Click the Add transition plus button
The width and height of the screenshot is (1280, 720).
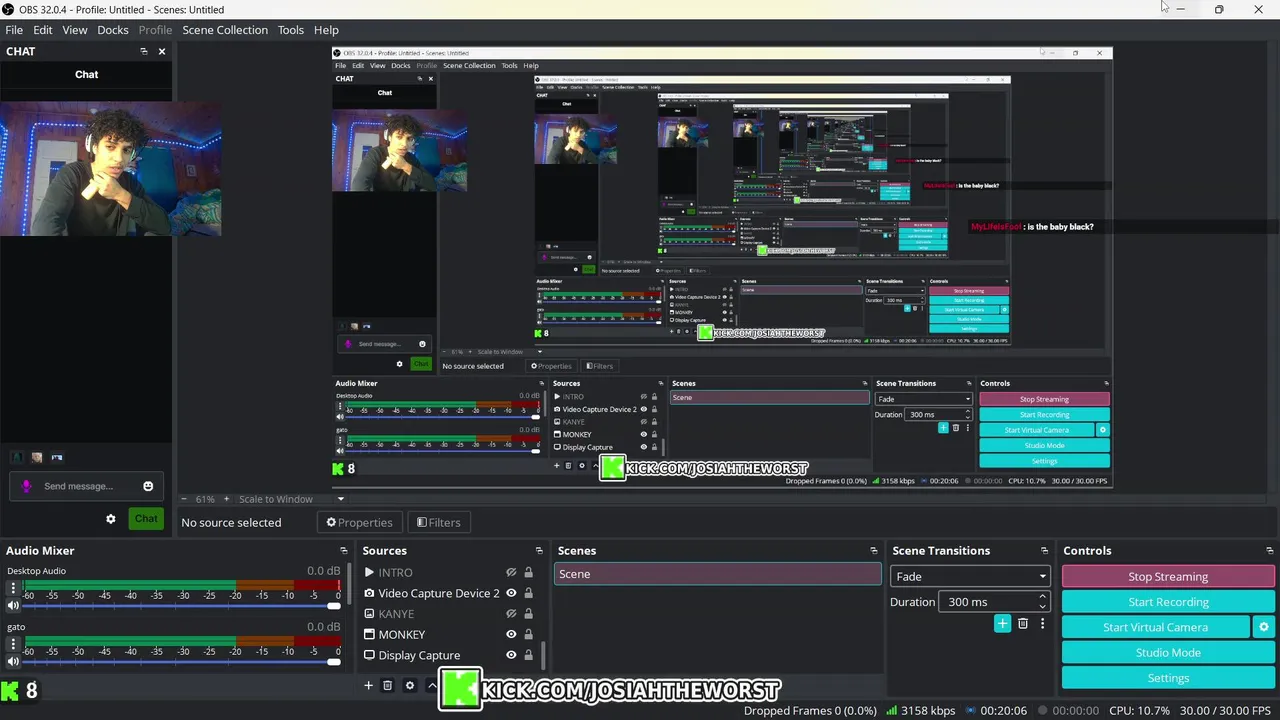point(1002,623)
